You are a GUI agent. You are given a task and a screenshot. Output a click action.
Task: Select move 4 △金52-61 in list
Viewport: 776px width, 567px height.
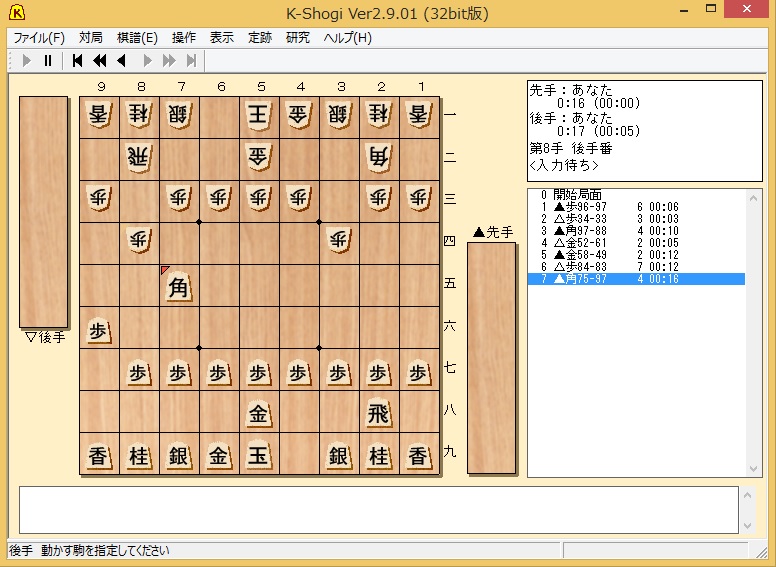636,242
